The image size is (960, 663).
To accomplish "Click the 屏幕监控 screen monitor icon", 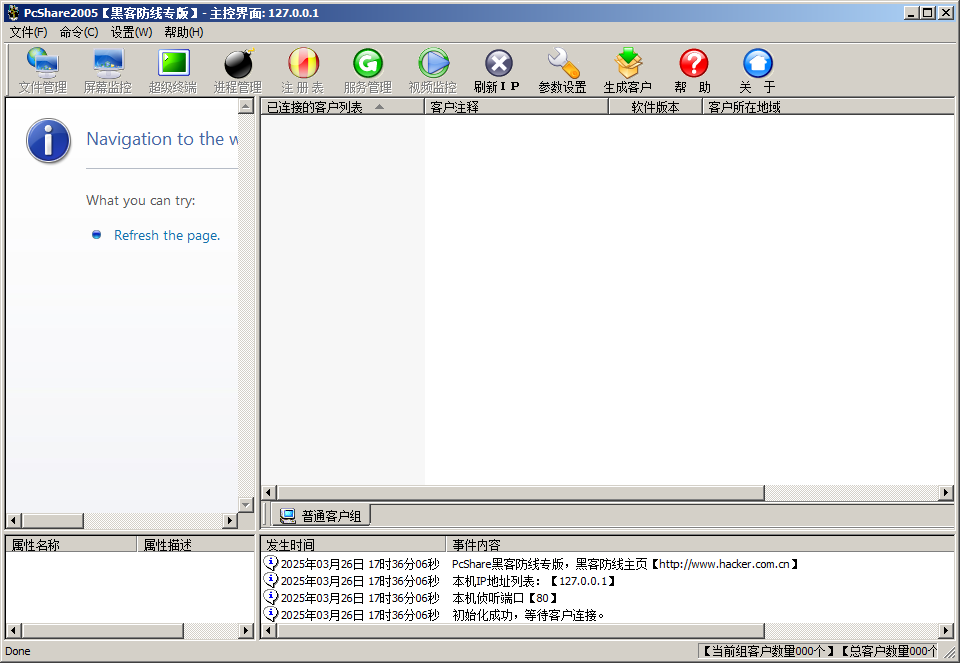I will [x=107, y=71].
